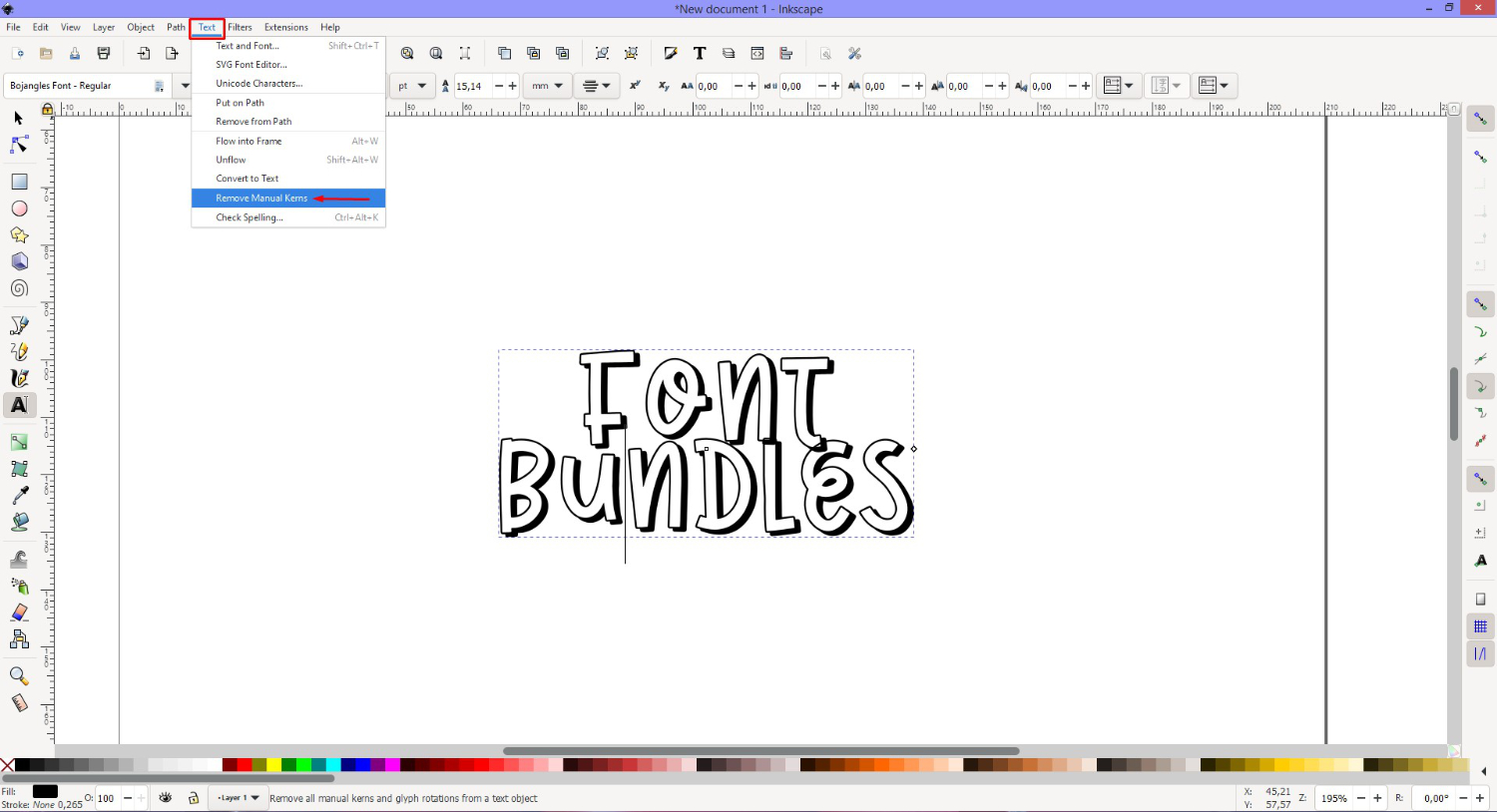Click the Open file folder icon
Screen dimensions: 1497x812
[x=46, y=54]
